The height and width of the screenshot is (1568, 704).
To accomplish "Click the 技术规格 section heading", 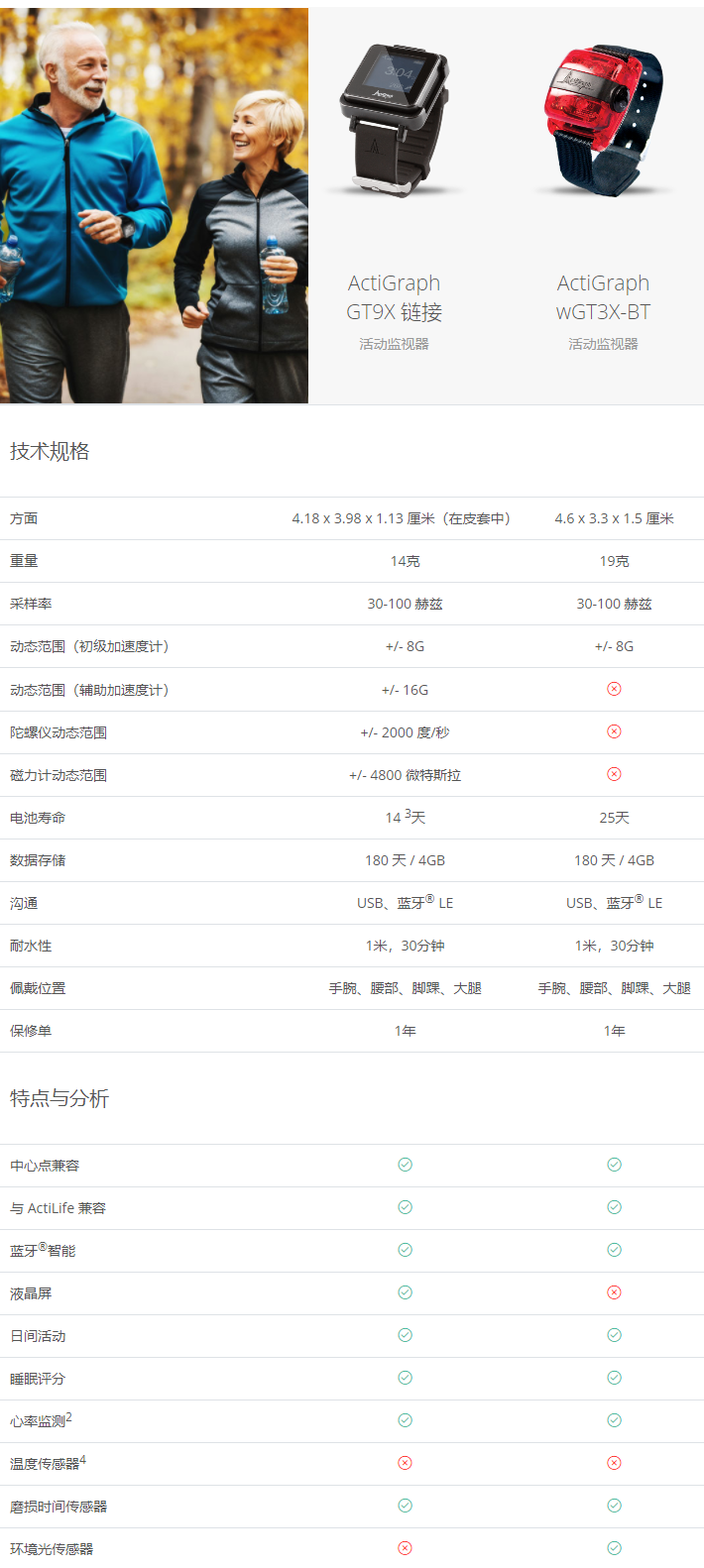I will click(x=50, y=451).
